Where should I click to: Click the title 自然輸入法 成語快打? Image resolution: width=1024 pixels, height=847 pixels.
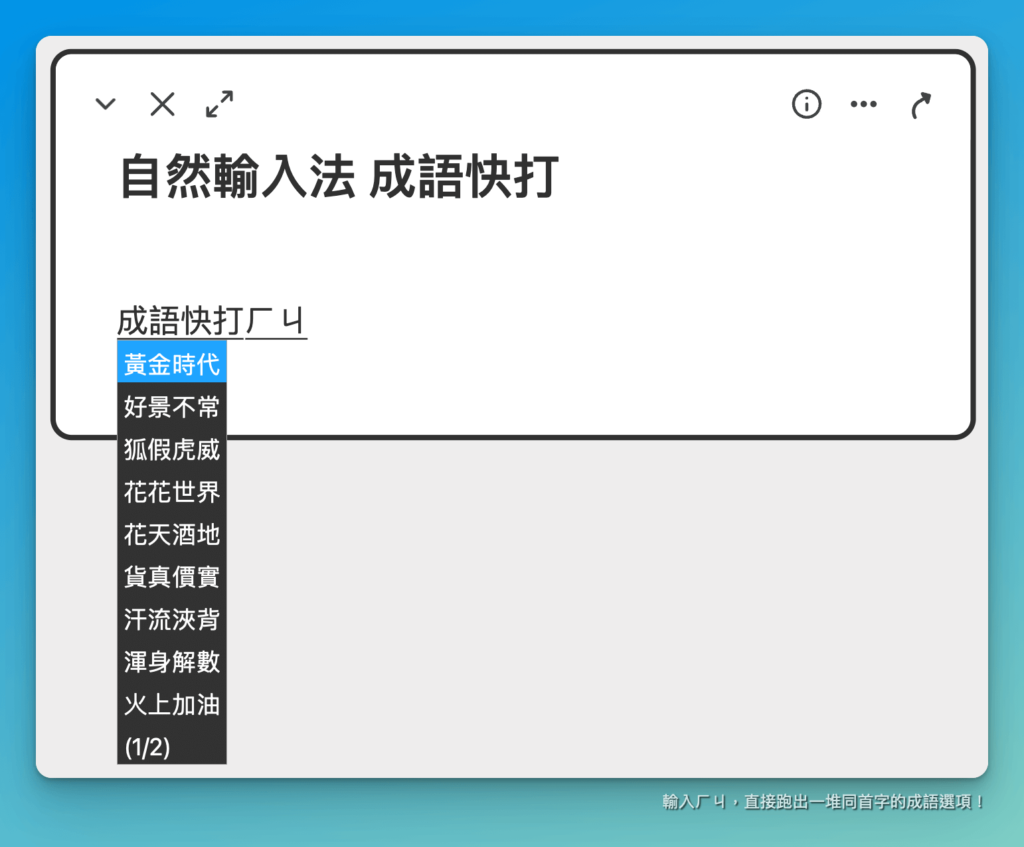click(x=339, y=176)
